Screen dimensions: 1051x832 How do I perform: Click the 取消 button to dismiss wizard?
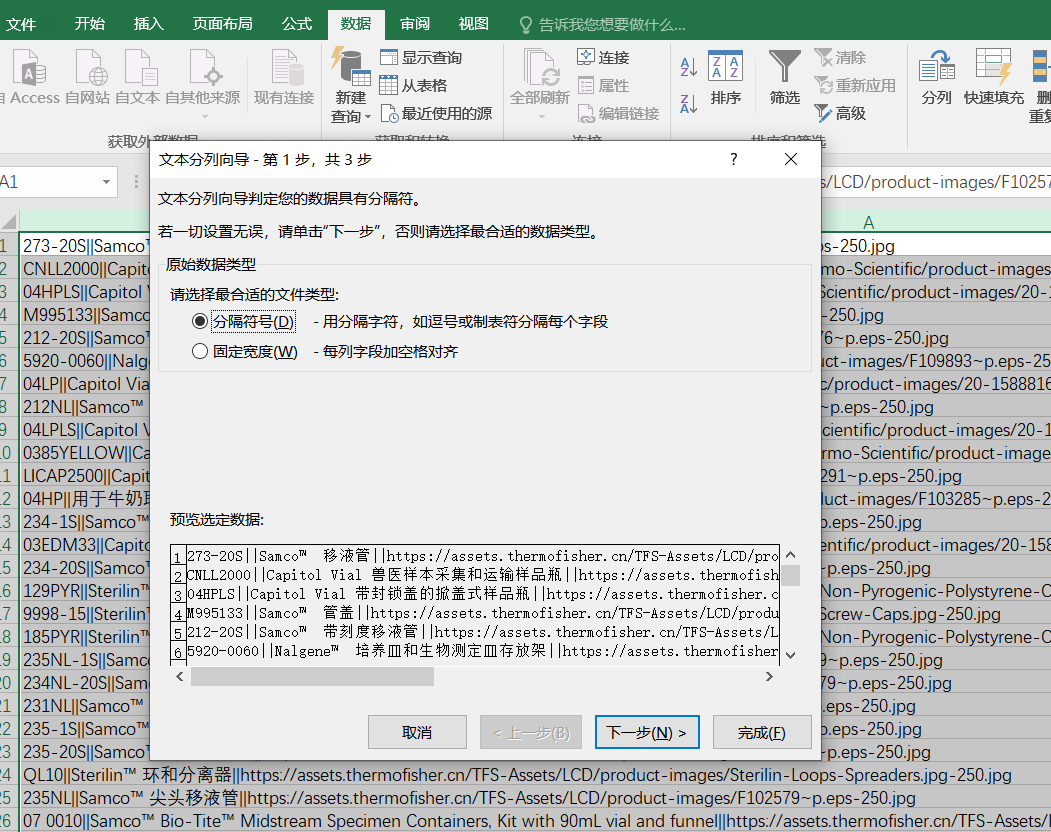click(417, 732)
